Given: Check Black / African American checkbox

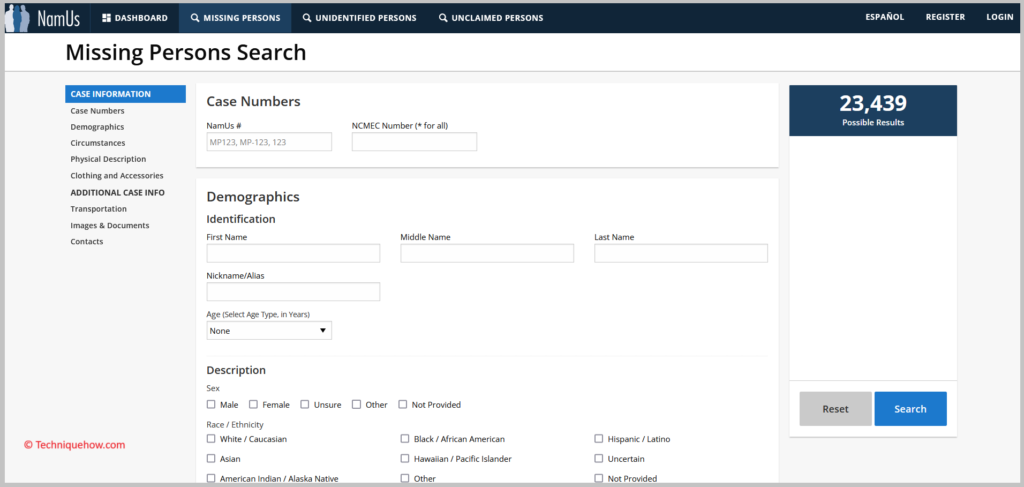Looking at the screenshot, I should click(405, 439).
